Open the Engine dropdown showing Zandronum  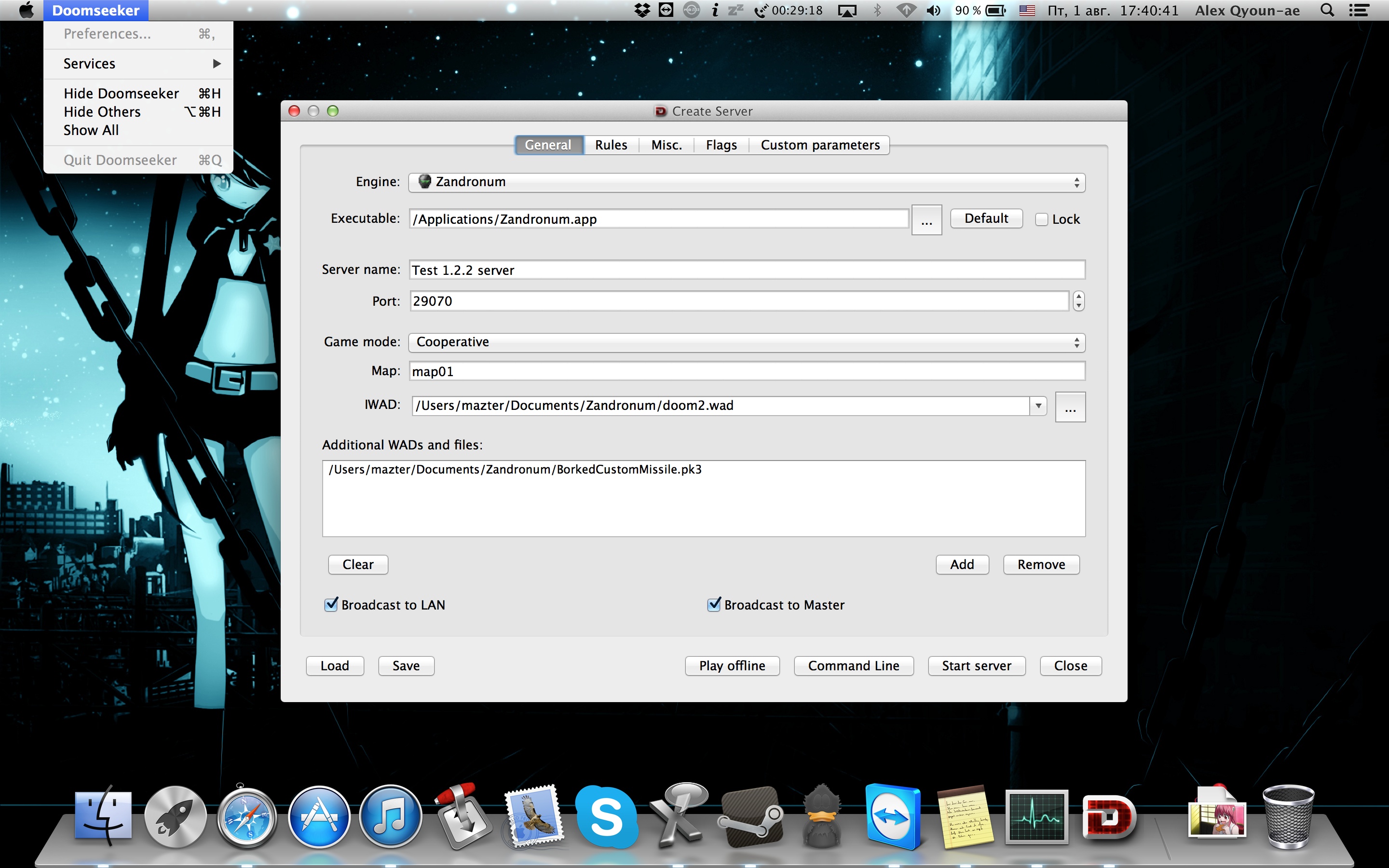click(746, 182)
